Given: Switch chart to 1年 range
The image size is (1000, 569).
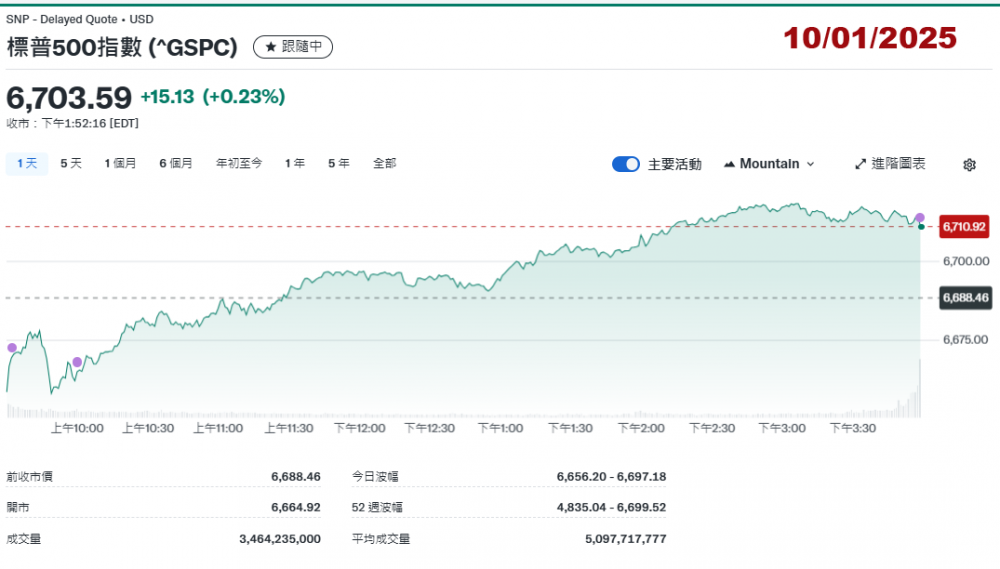Looking at the screenshot, I should click(x=294, y=163).
